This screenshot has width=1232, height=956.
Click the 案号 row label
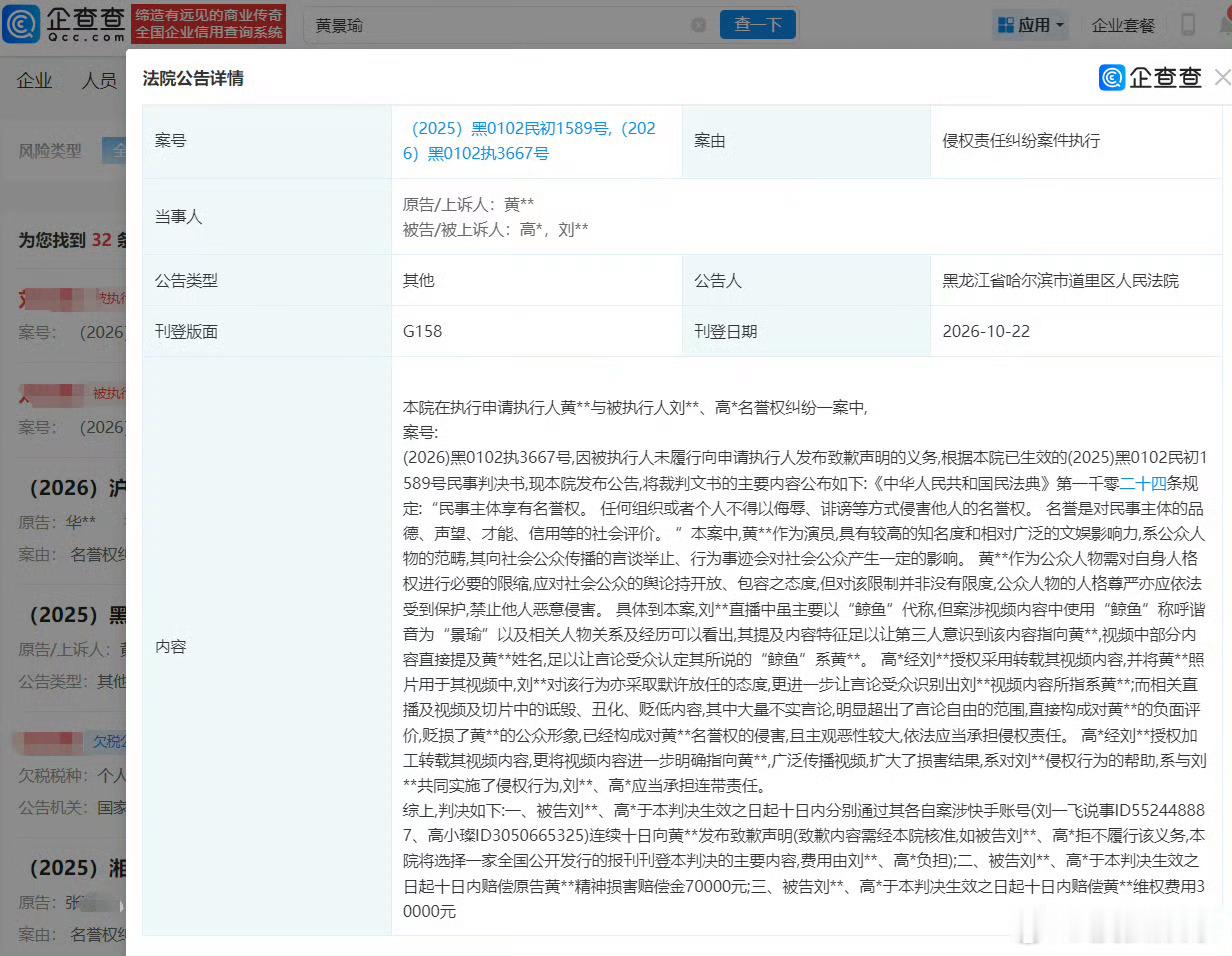point(171,141)
